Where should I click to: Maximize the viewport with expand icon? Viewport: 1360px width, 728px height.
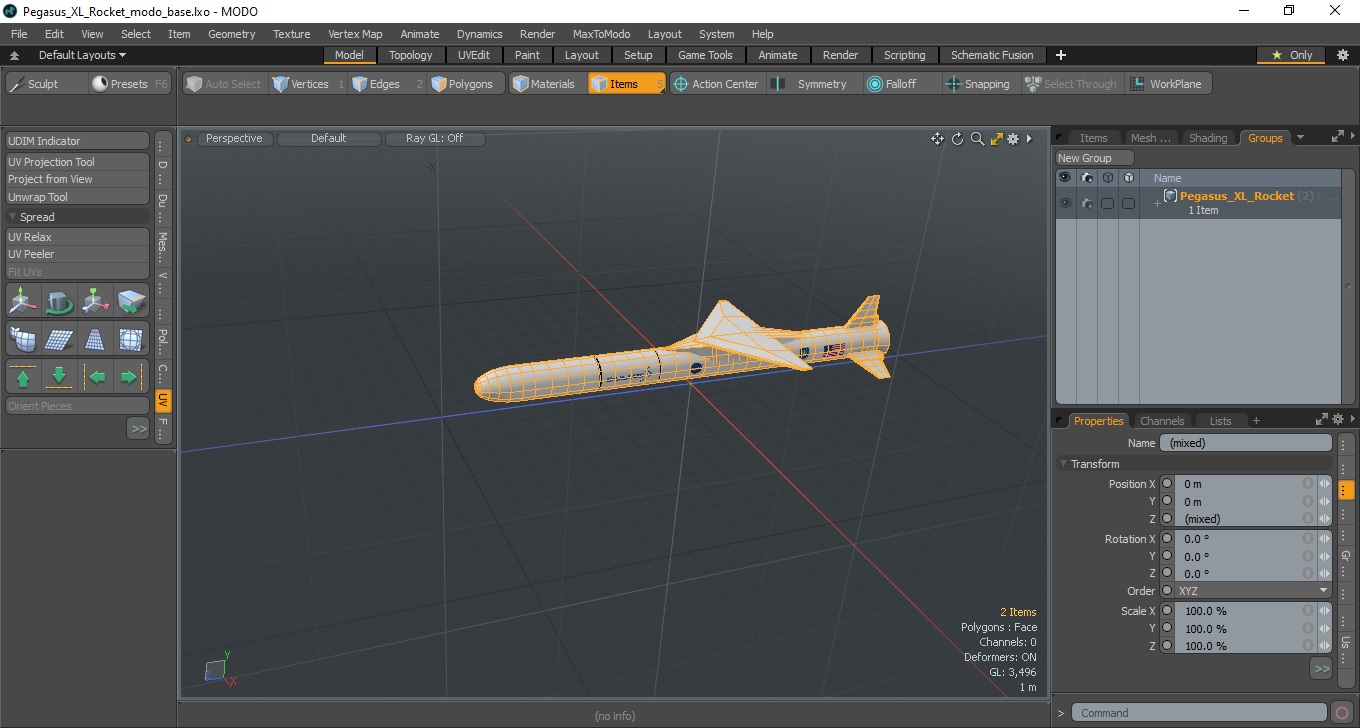pos(996,139)
